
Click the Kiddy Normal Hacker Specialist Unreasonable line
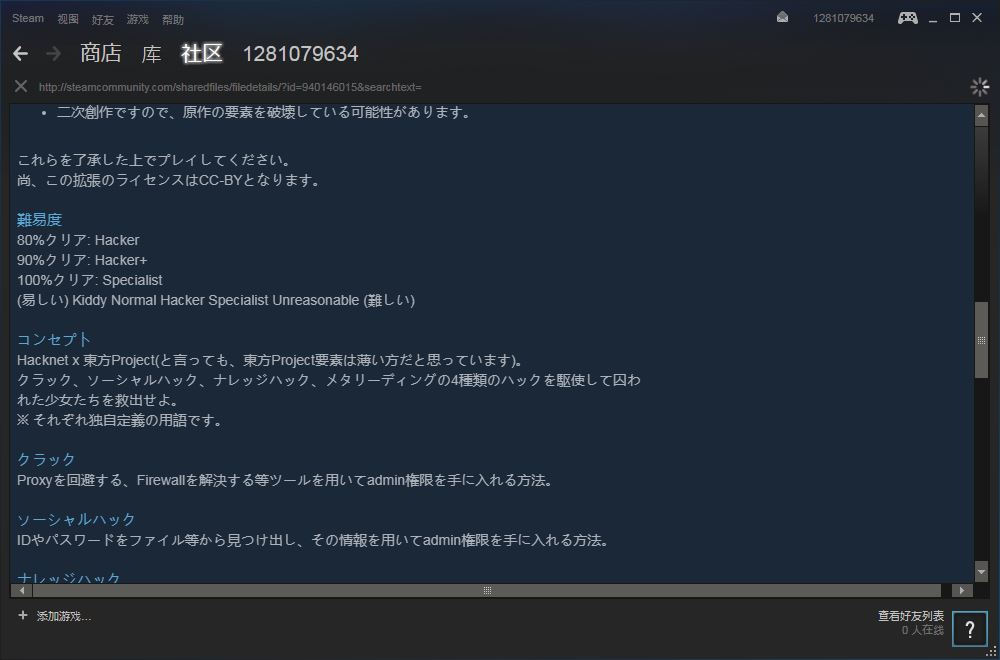[216, 300]
